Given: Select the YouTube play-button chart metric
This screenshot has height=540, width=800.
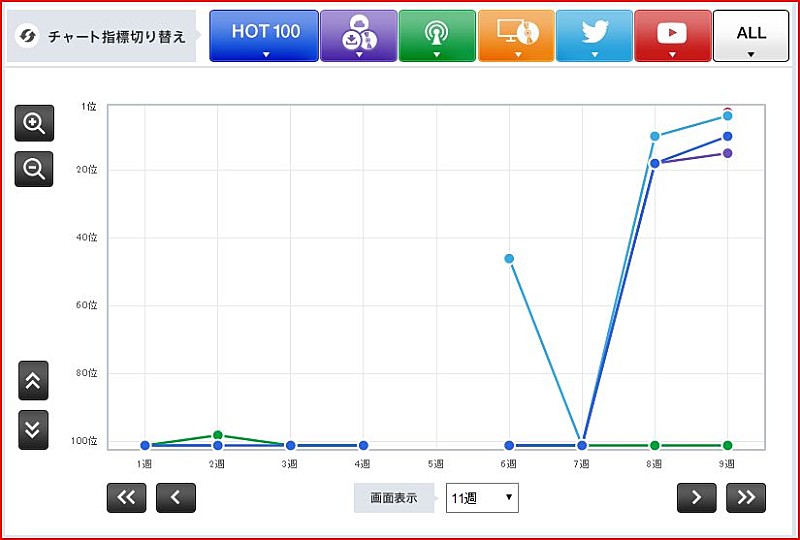Looking at the screenshot, I should [672, 36].
